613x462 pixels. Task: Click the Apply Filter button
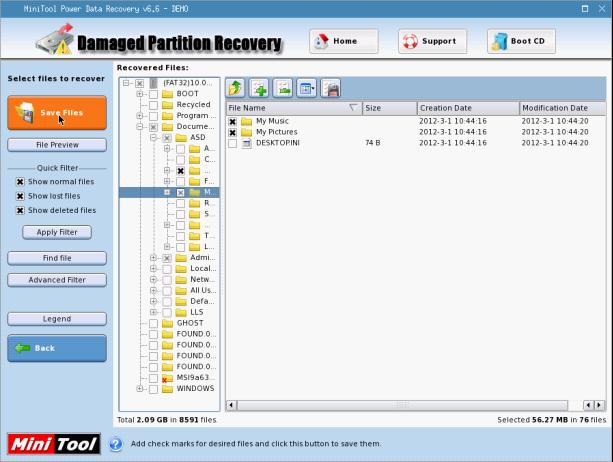pos(57,232)
